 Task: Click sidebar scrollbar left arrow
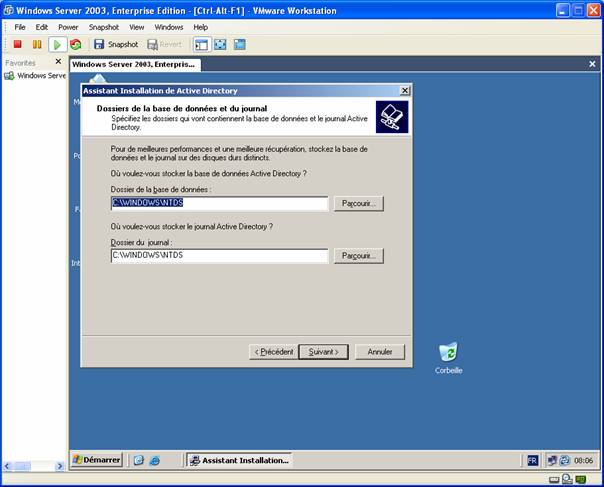coord(7,466)
